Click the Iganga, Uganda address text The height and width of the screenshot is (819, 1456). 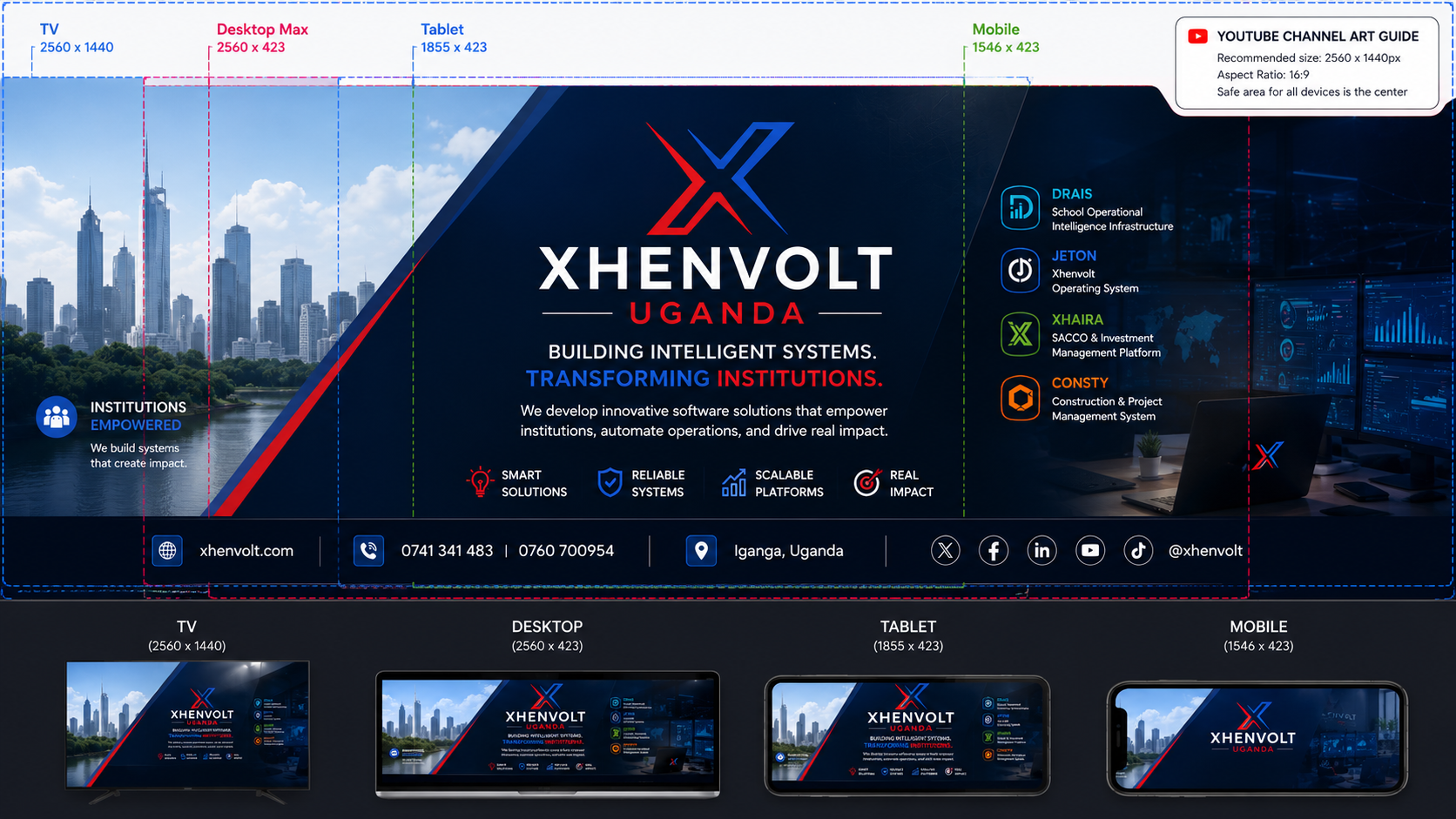point(788,551)
